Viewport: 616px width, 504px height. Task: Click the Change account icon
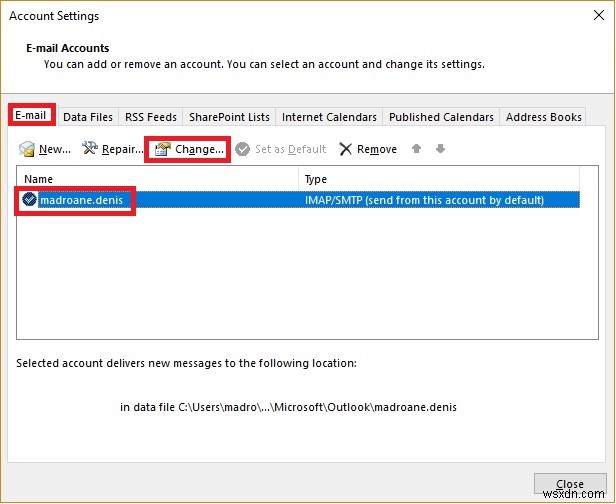[163, 149]
